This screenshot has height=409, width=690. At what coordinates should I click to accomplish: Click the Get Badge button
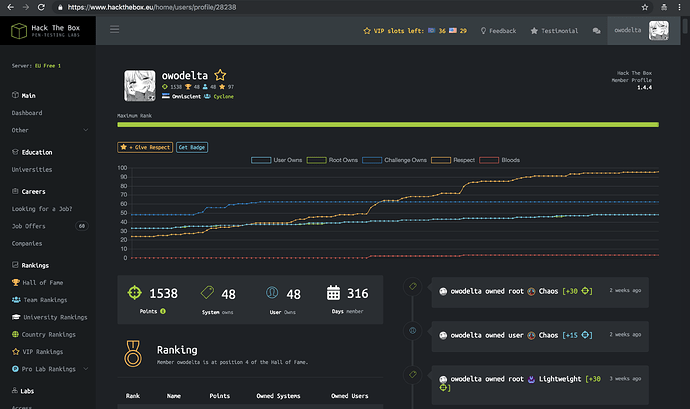pos(192,147)
